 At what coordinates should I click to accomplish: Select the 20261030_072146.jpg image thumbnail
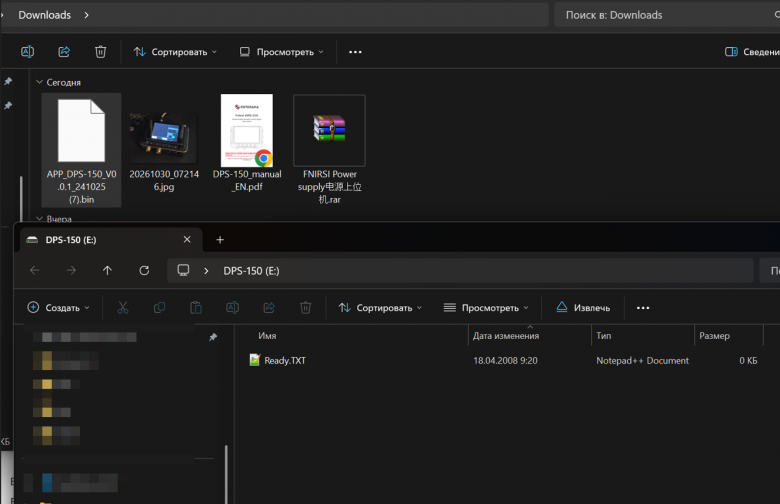pyautogui.click(x=164, y=137)
